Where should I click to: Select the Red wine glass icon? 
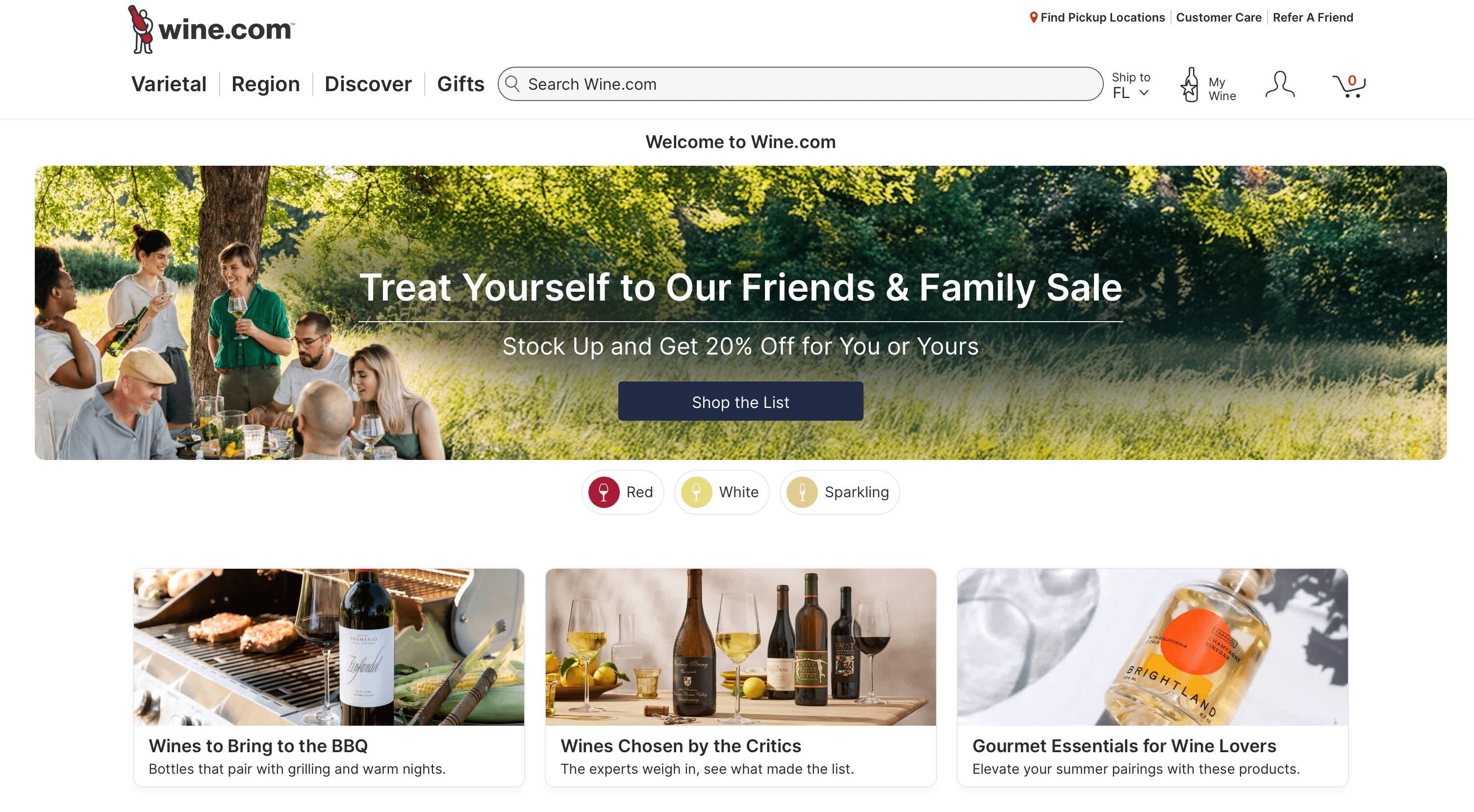[x=604, y=492]
